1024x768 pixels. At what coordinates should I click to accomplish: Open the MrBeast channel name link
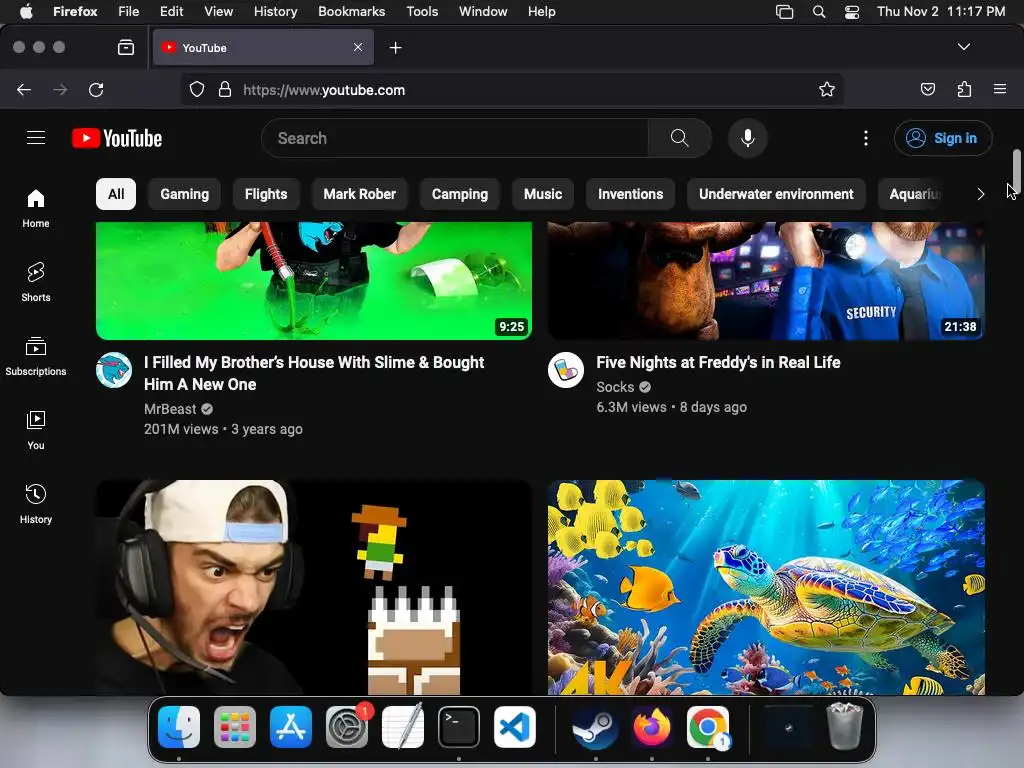click(x=170, y=409)
